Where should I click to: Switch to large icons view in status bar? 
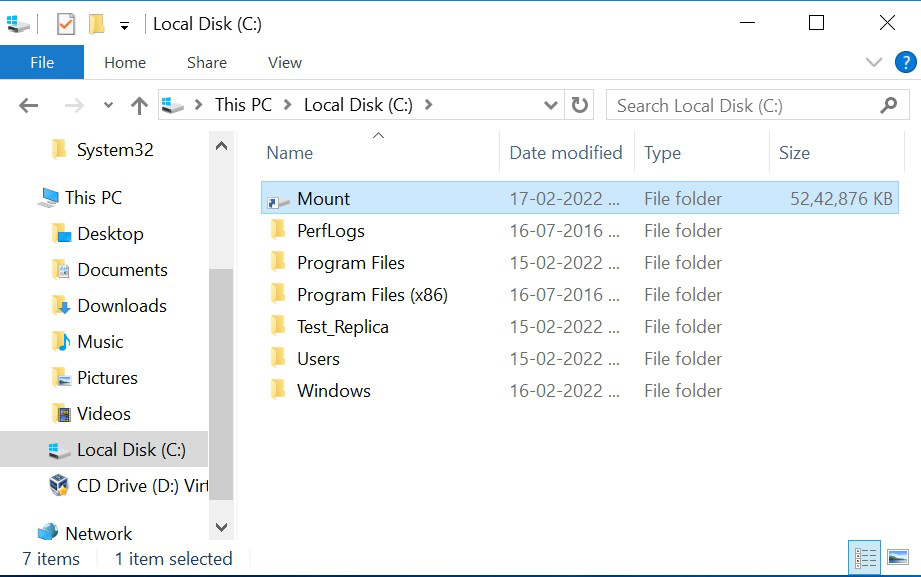point(897,558)
